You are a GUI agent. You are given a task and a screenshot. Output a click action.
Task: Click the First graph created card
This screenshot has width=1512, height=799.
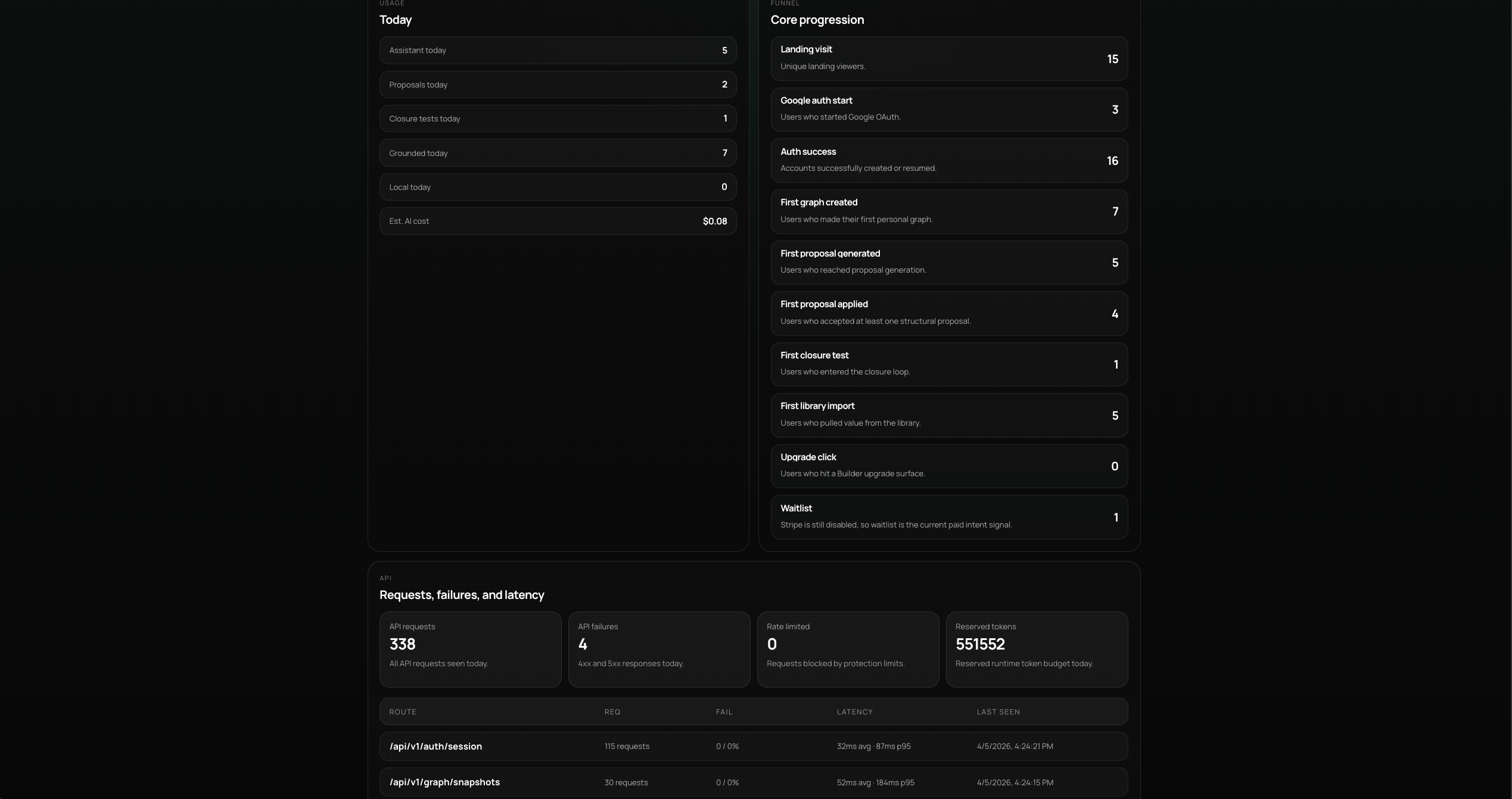[x=948, y=211]
